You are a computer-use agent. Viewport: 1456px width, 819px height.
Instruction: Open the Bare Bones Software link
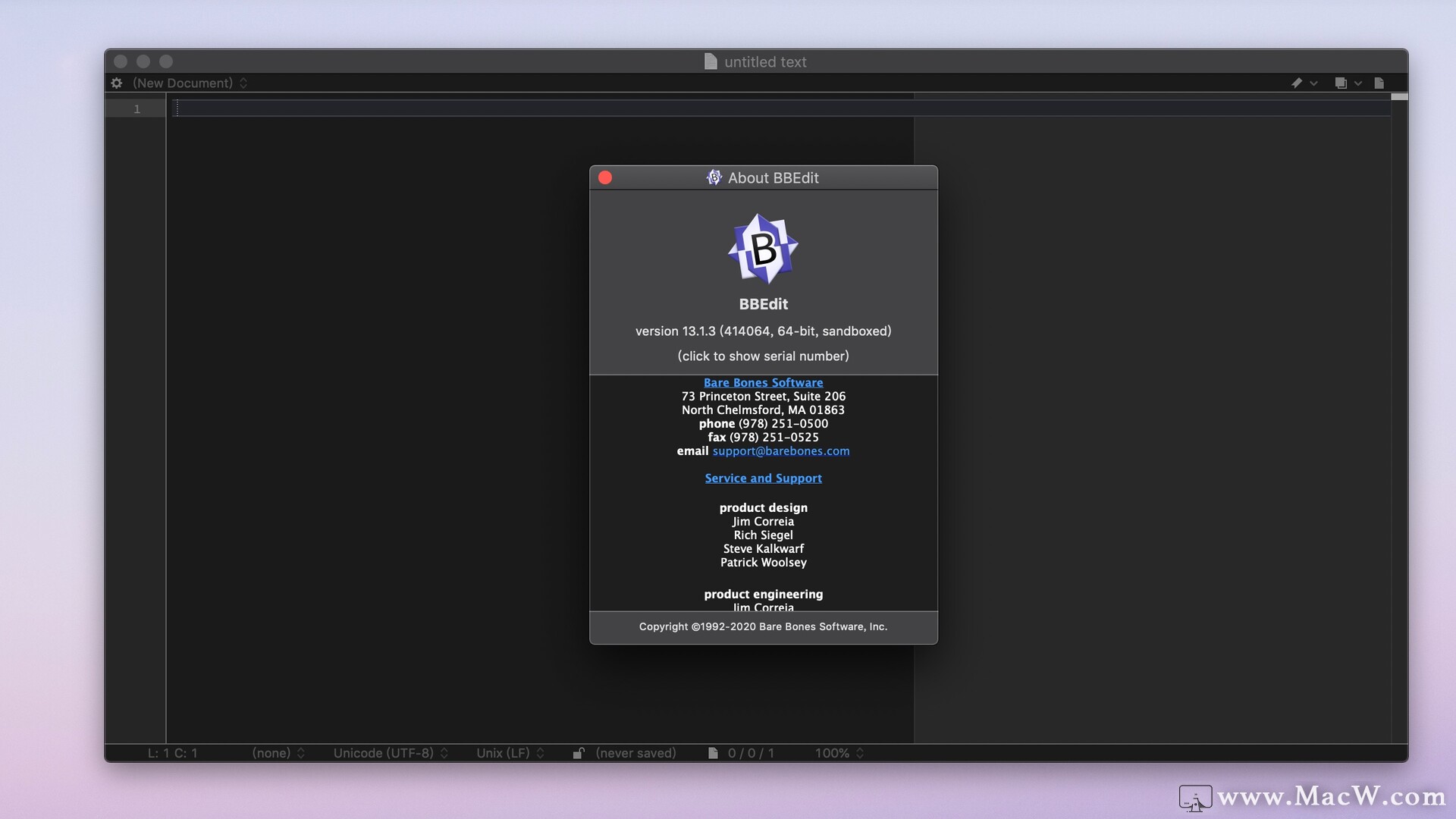[x=763, y=382]
